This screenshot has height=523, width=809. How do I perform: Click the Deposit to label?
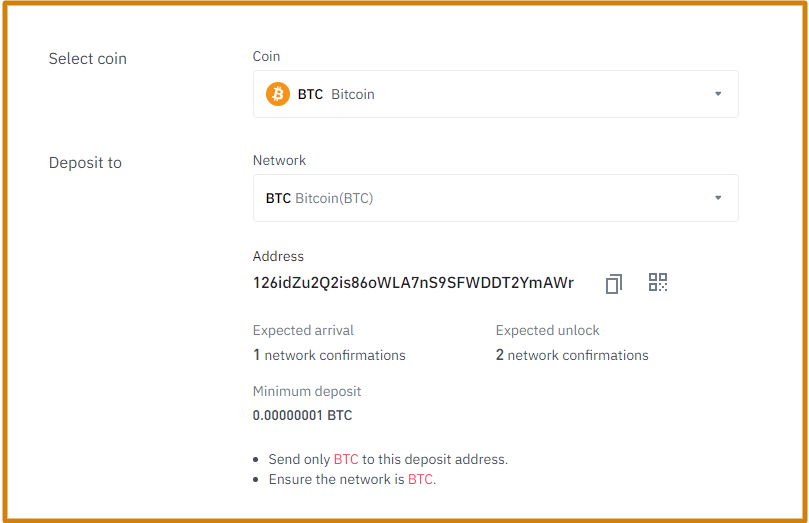(x=85, y=163)
